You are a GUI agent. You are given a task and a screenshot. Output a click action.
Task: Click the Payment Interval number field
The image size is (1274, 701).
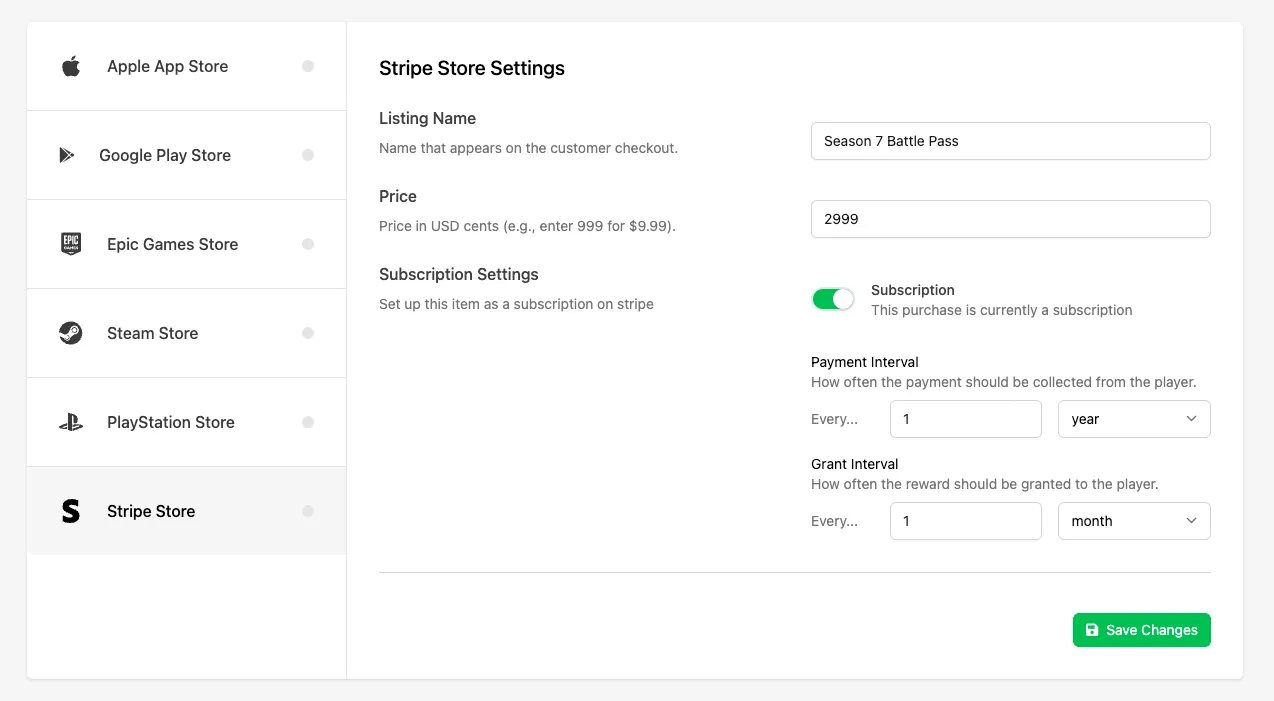click(966, 419)
